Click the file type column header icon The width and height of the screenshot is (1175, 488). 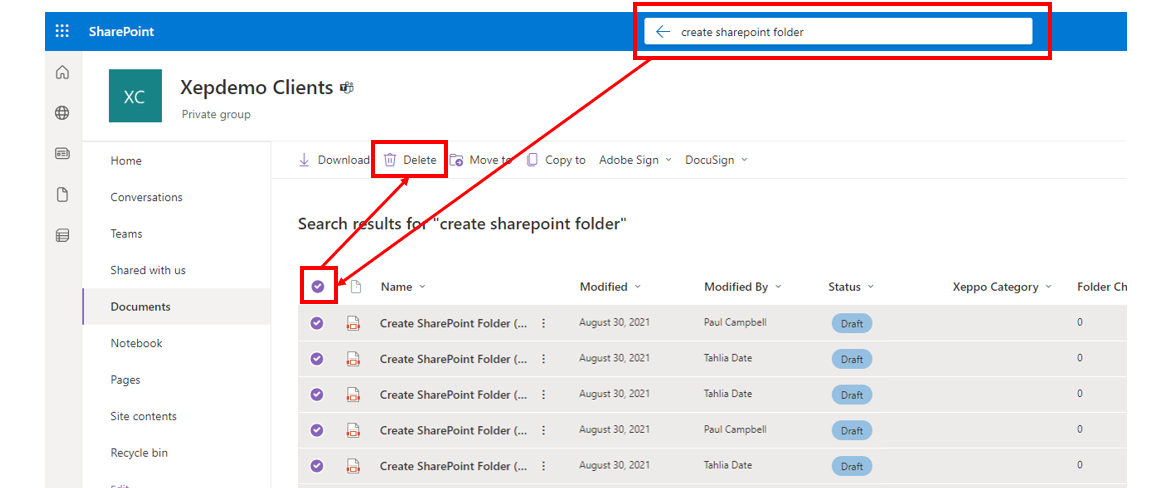click(x=356, y=286)
